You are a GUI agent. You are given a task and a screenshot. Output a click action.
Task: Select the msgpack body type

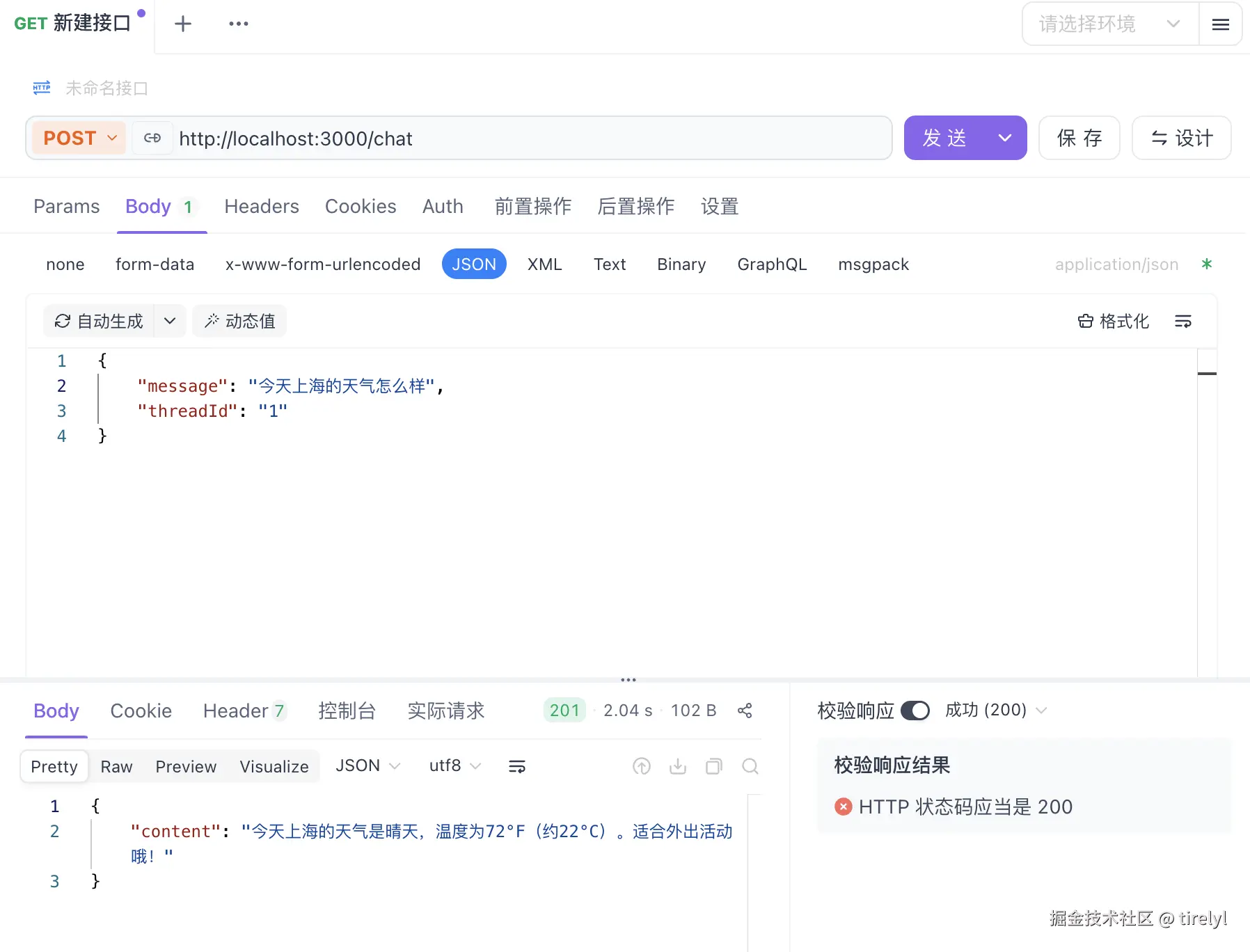click(873, 264)
